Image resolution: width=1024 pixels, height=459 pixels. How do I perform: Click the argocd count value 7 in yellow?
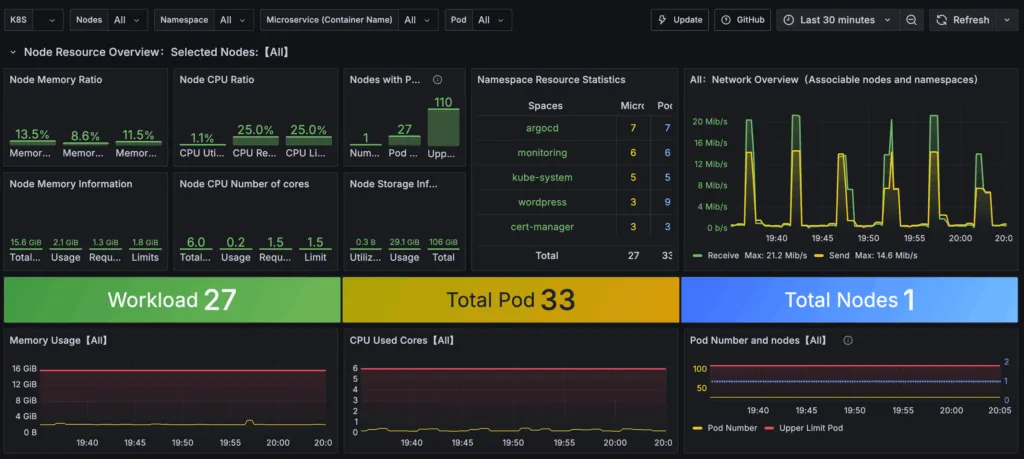coord(633,128)
